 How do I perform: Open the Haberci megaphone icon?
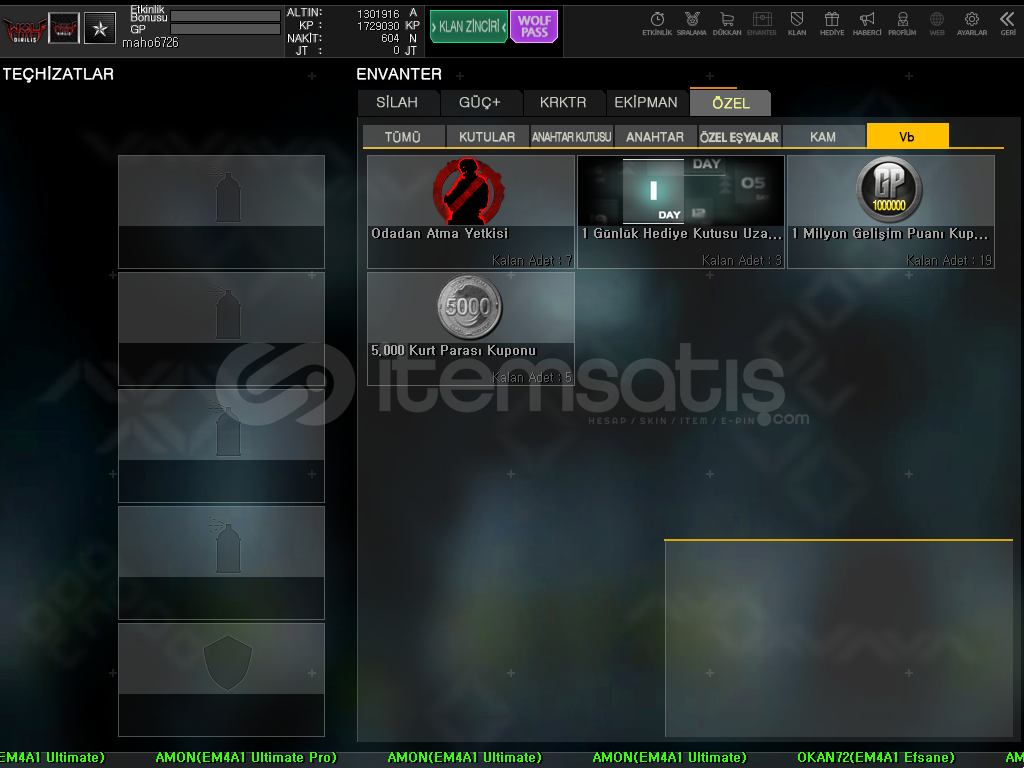point(867,23)
